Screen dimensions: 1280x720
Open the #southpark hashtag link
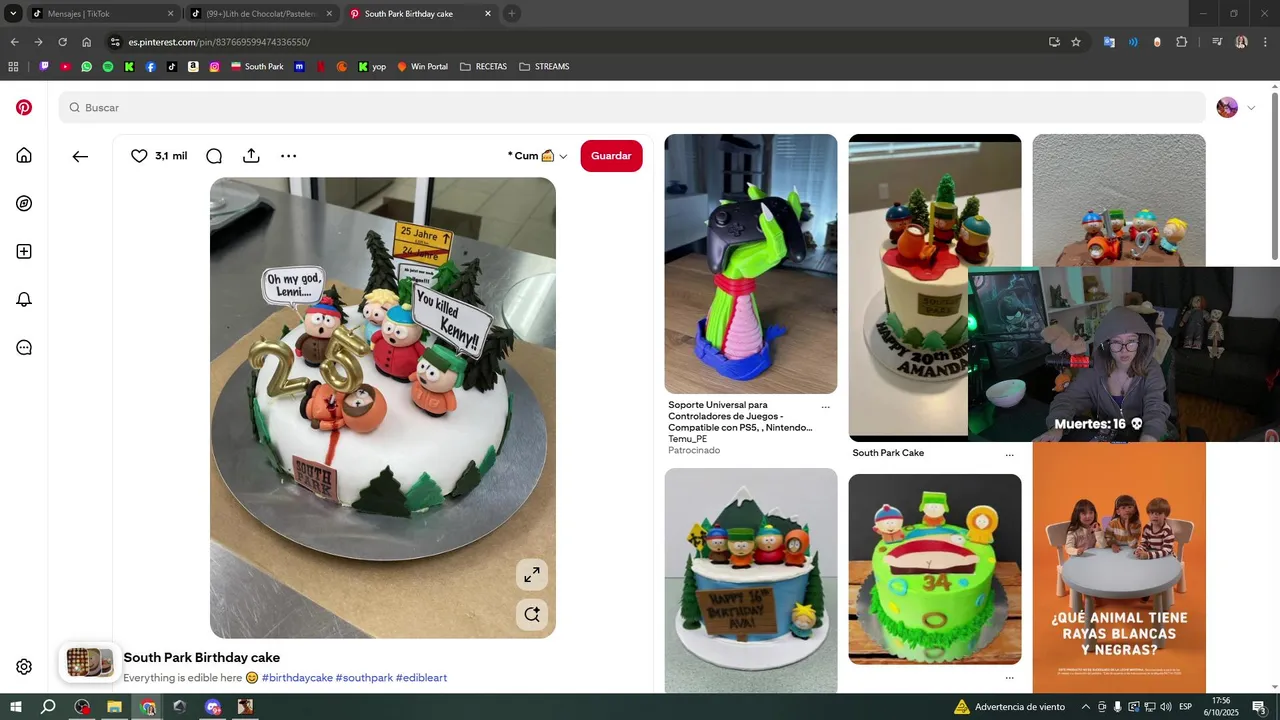(x=364, y=678)
